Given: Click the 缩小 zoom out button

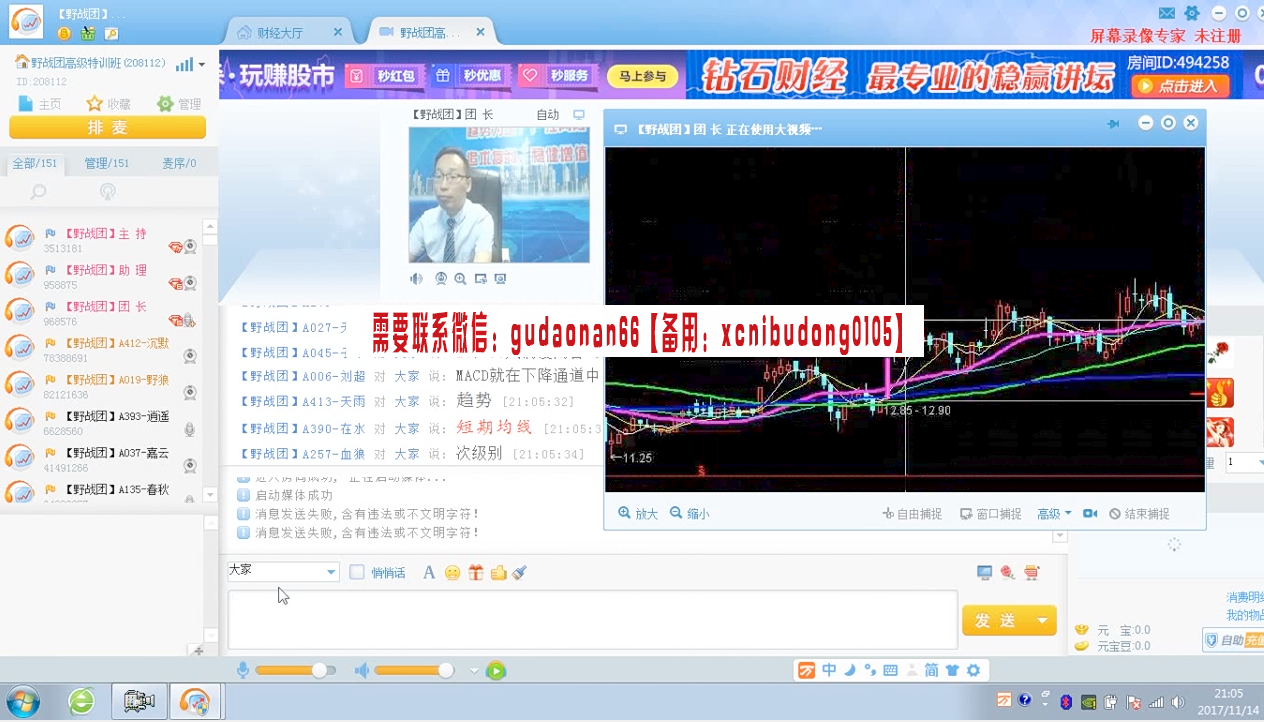Looking at the screenshot, I should 690,513.
